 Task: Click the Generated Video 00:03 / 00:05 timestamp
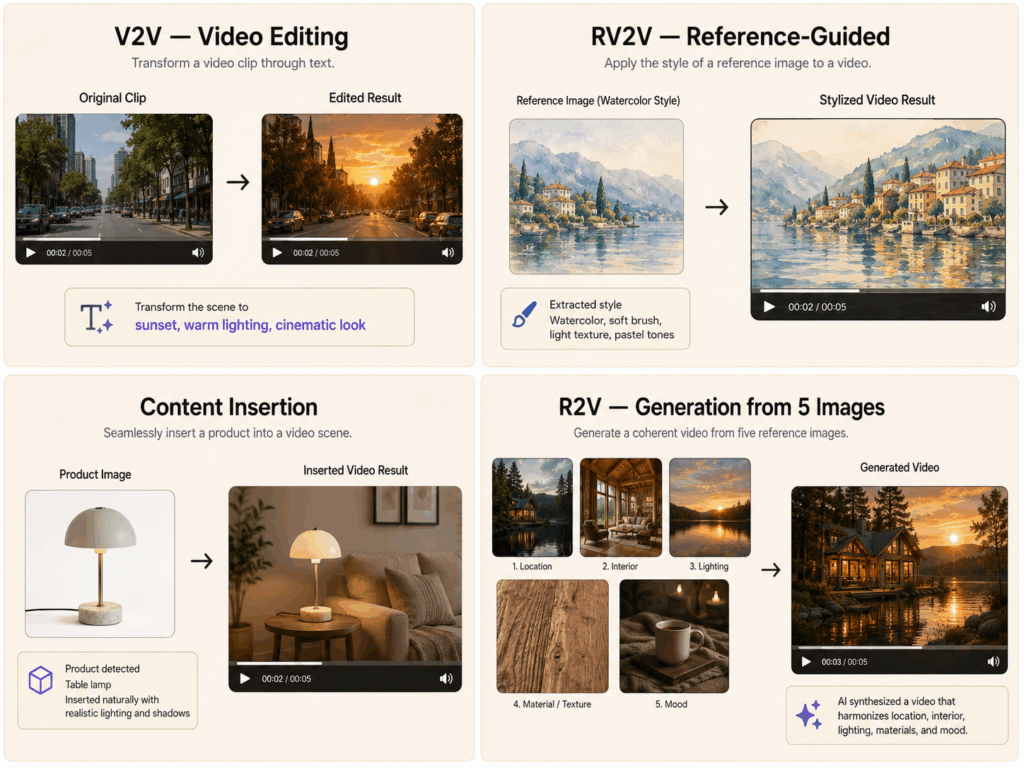[844, 662]
